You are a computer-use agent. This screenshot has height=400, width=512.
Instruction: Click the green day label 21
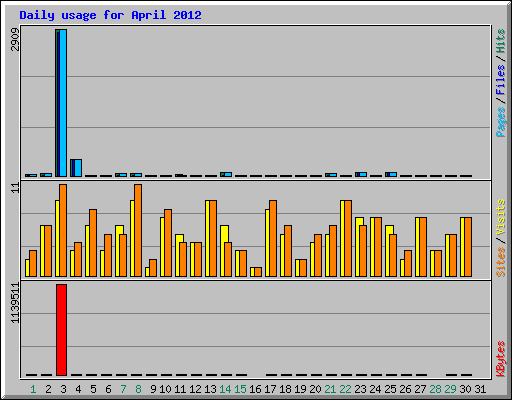coord(330,389)
